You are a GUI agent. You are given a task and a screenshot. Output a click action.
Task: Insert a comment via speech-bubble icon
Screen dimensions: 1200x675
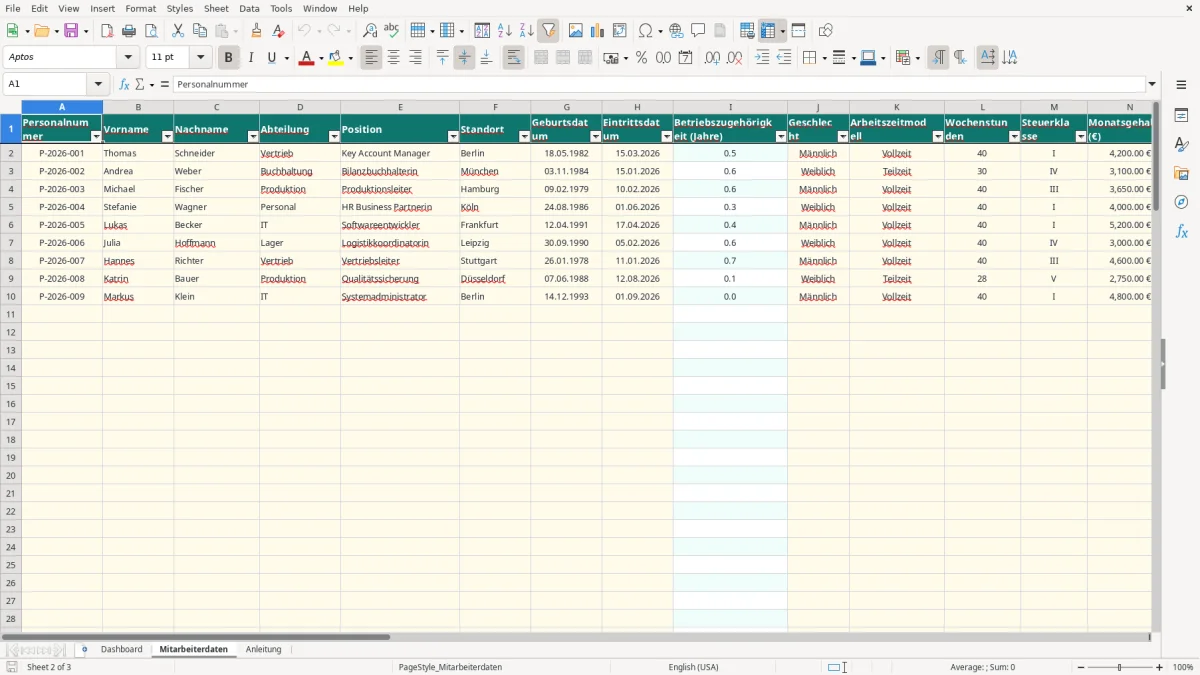(x=698, y=31)
